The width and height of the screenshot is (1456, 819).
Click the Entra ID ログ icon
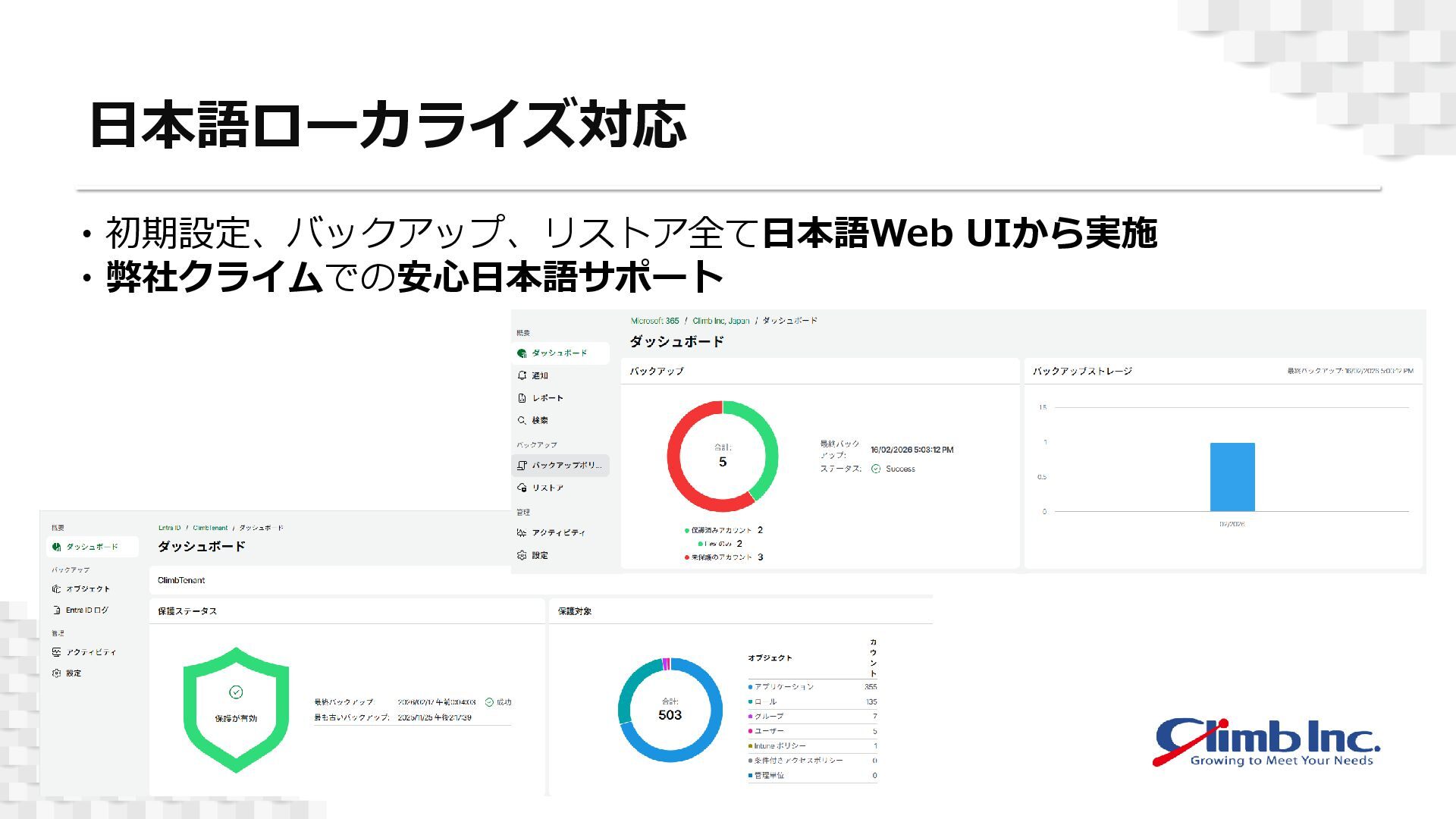(x=56, y=610)
